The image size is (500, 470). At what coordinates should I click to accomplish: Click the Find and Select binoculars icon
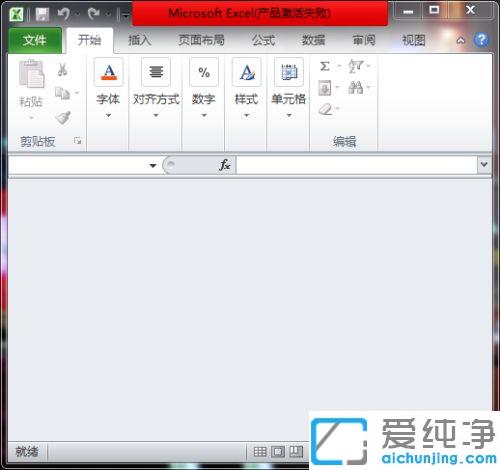click(x=355, y=88)
